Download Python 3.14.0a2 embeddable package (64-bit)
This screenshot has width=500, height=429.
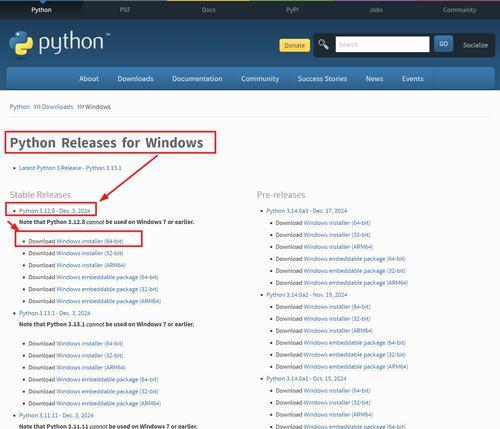point(355,343)
